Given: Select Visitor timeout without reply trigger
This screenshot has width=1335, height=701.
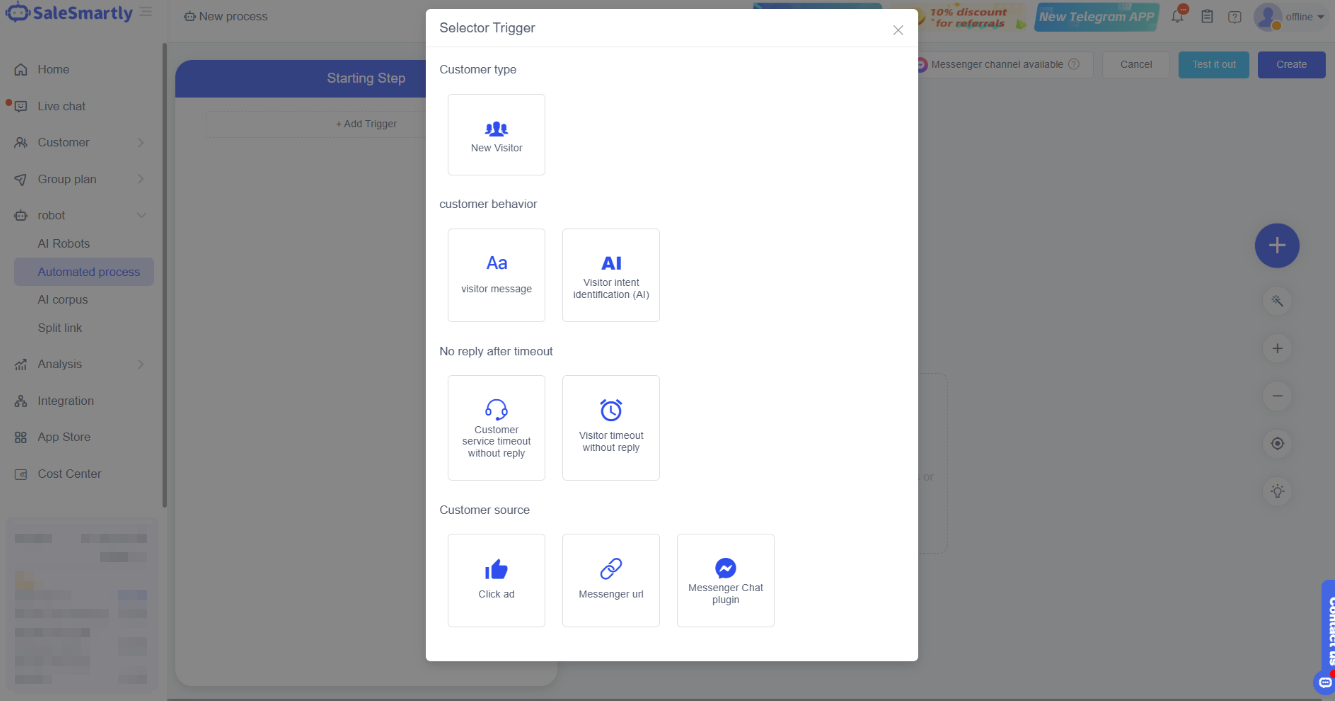Looking at the screenshot, I should (610, 428).
